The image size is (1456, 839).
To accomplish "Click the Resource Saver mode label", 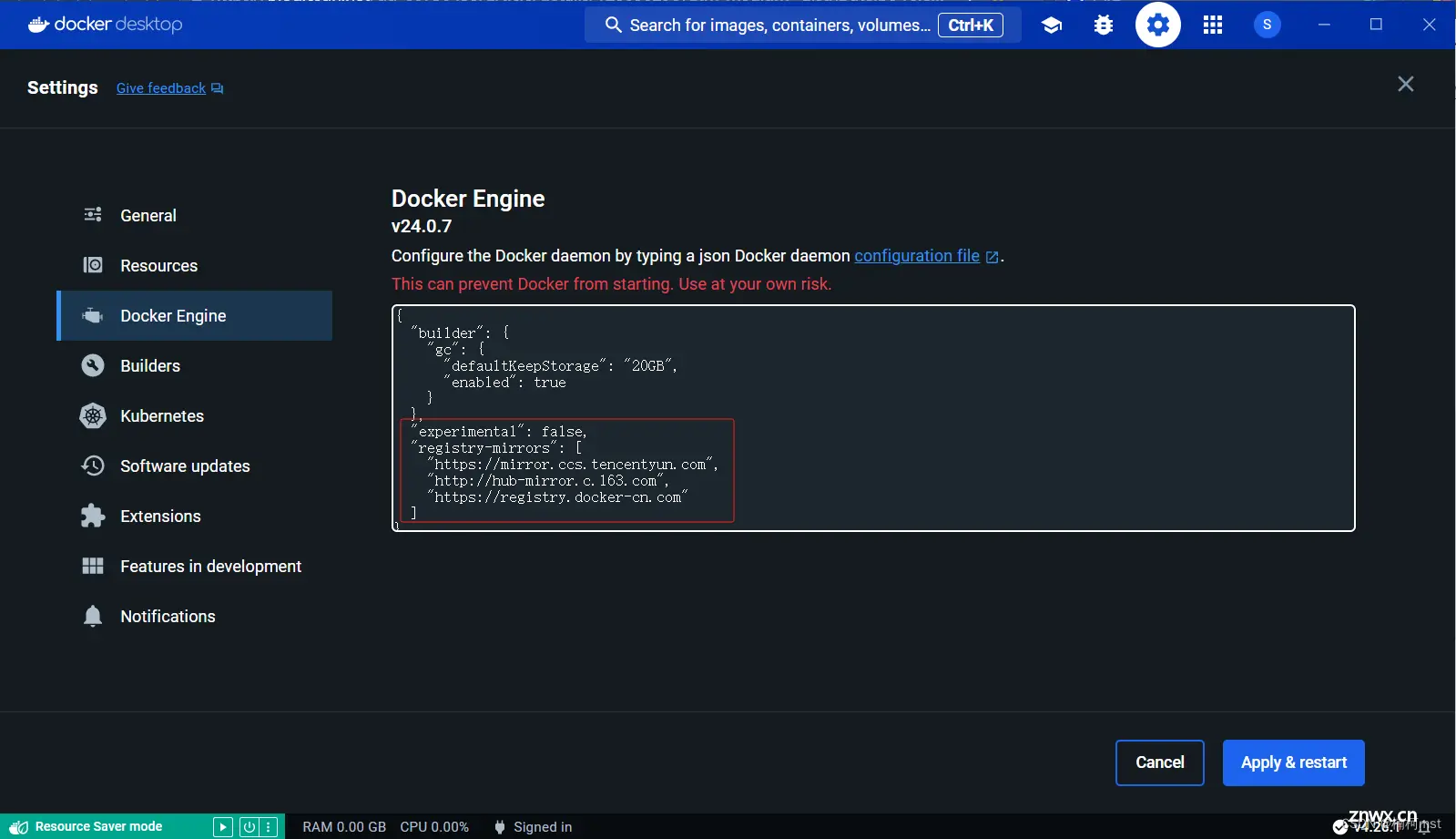I will [98, 827].
